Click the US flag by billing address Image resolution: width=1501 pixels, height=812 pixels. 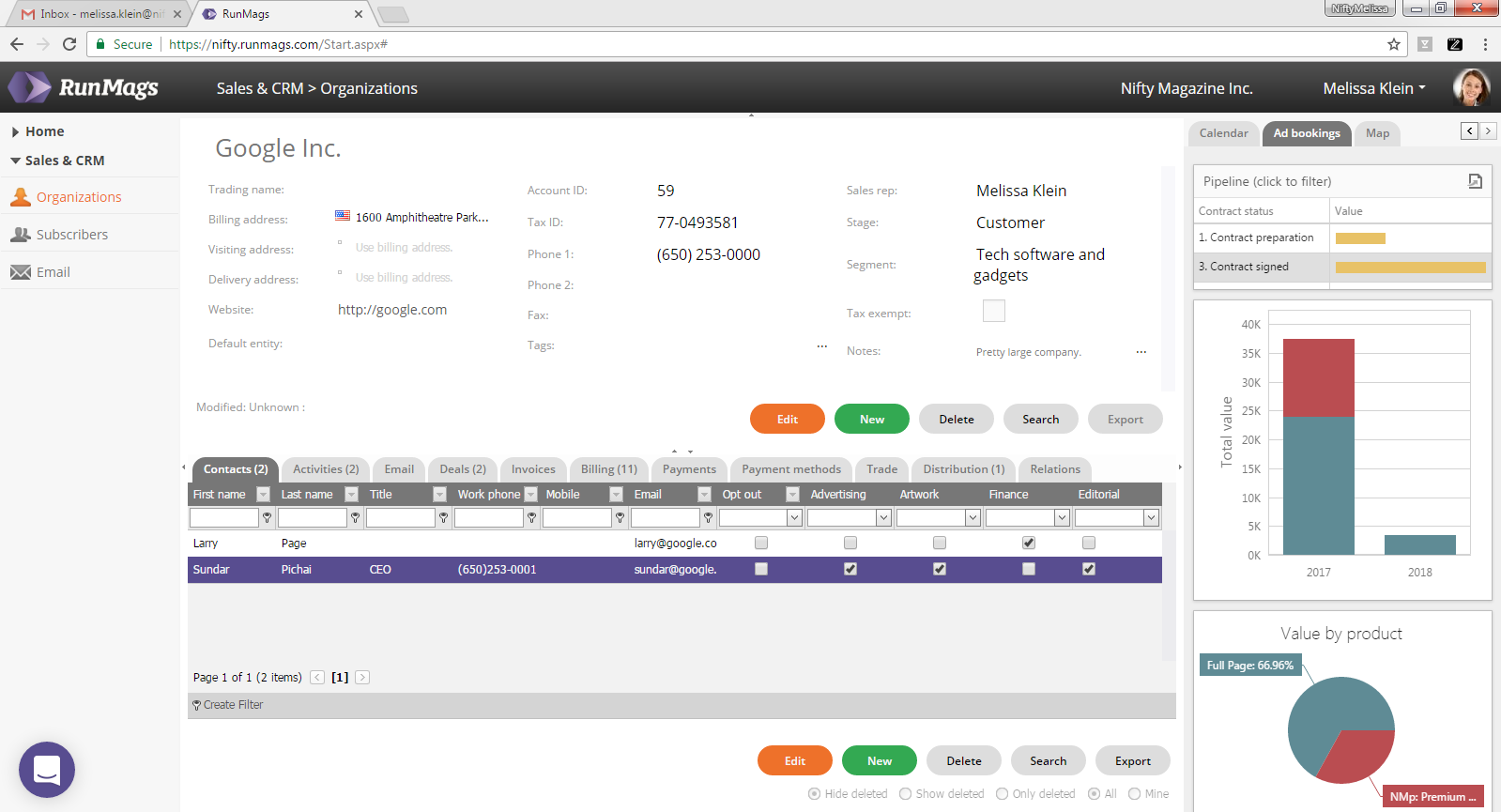point(343,216)
